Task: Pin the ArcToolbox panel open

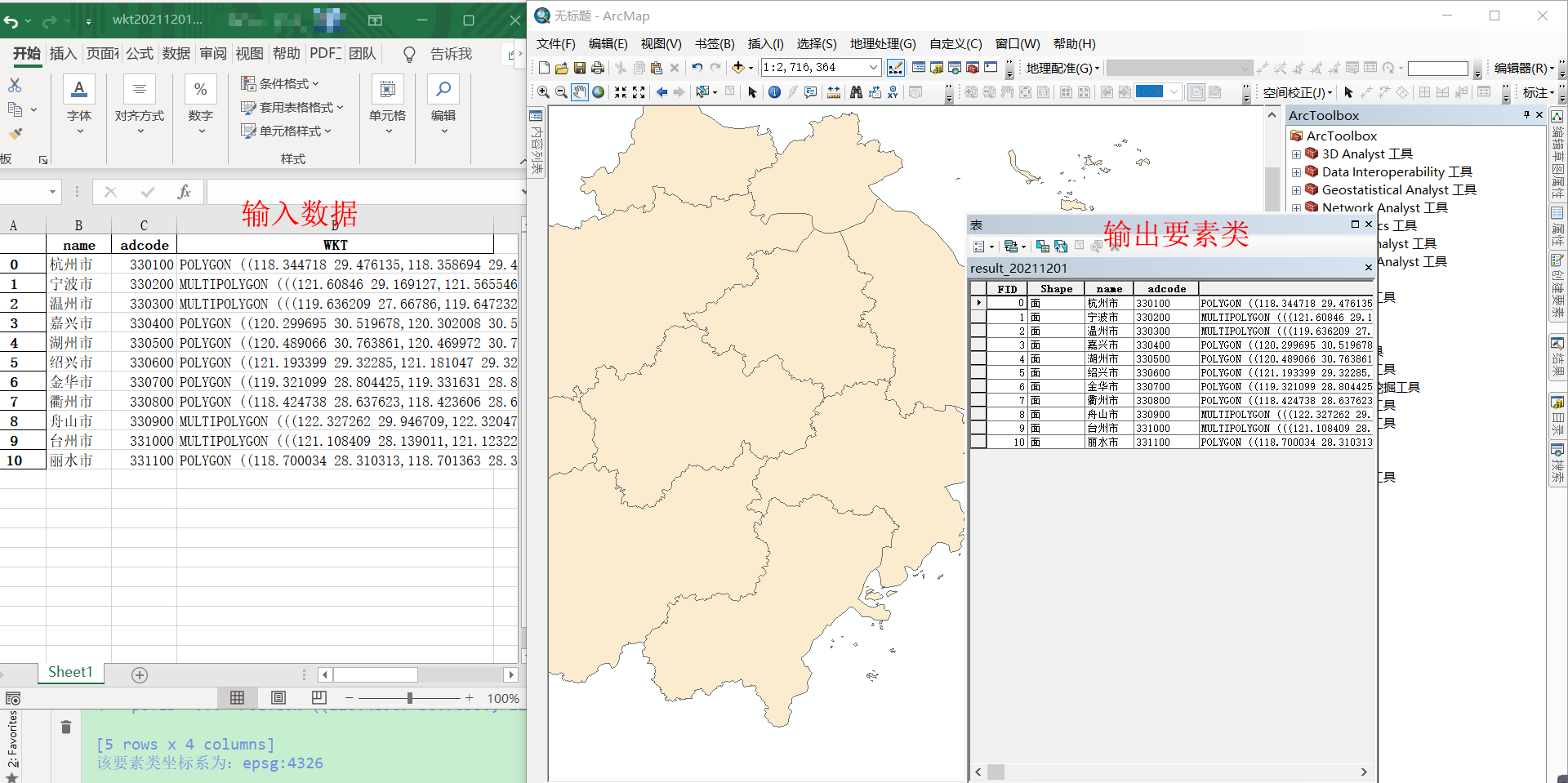Action: pyautogui.click(x=1526, y=114)
